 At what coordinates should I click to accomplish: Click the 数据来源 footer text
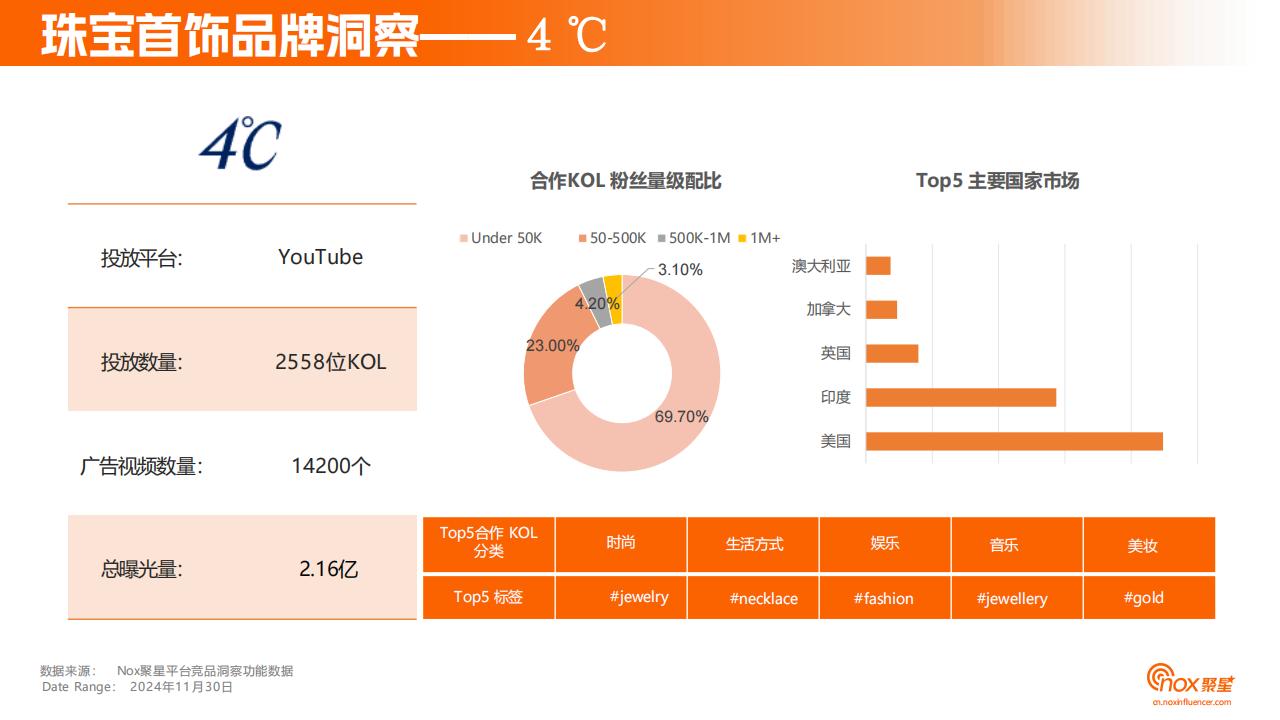[x=167, y=671]
